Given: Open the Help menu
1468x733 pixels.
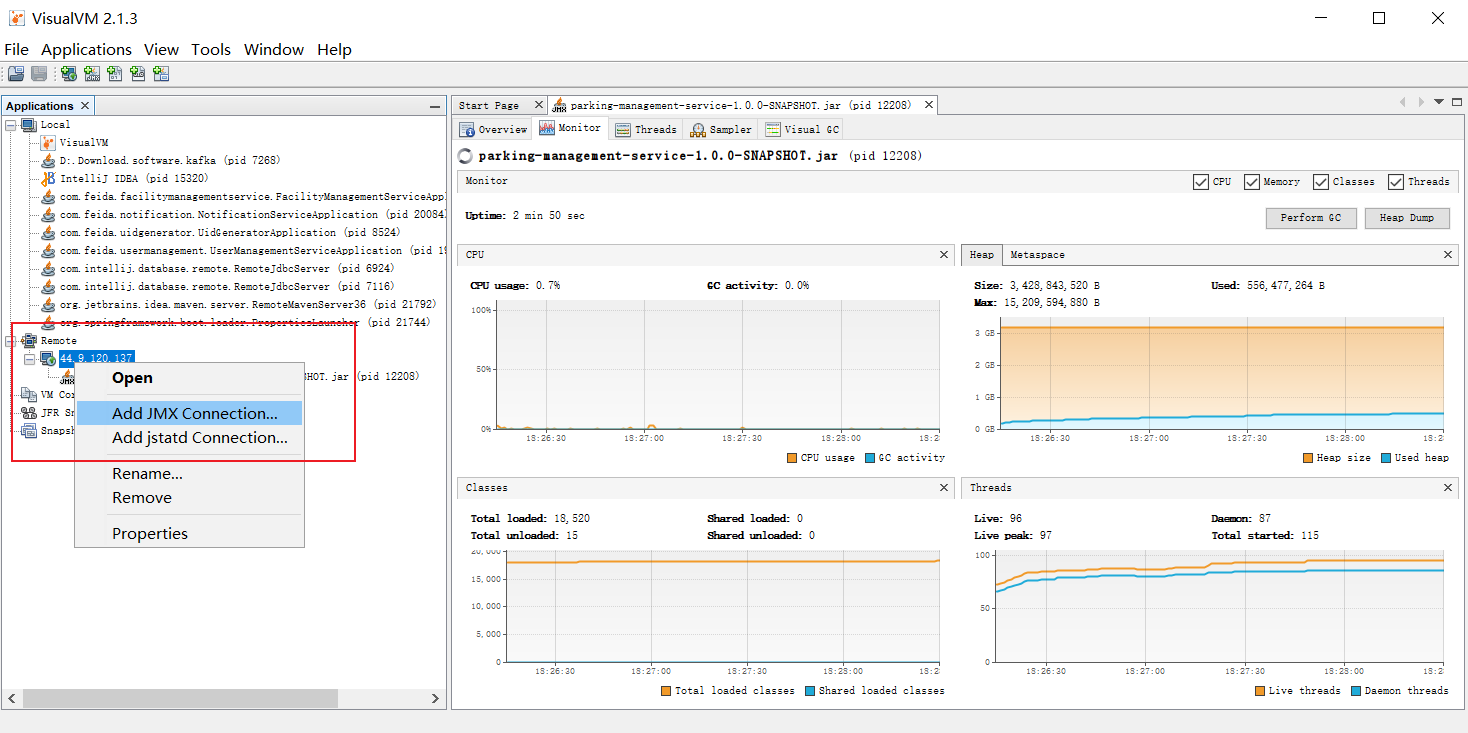Looking at the screenshot, I should click(334, 49).
